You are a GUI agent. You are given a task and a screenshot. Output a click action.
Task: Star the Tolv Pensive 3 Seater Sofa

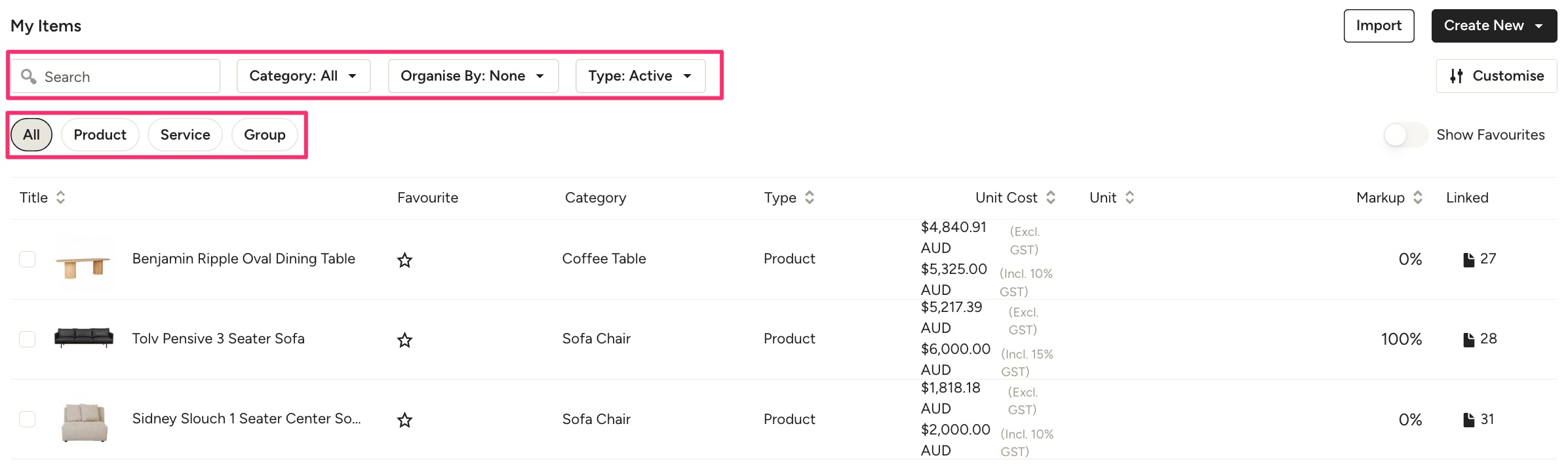[x=404, y=340]
